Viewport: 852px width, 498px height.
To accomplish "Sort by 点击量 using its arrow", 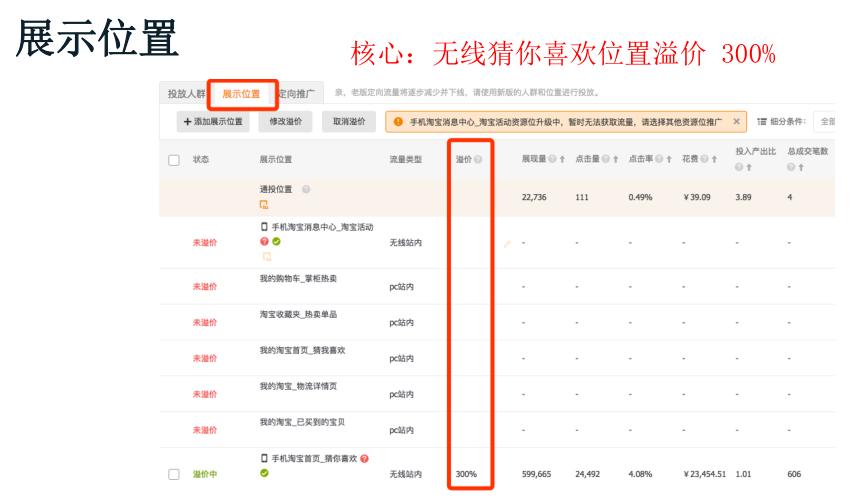I will (x=616, y=159).
